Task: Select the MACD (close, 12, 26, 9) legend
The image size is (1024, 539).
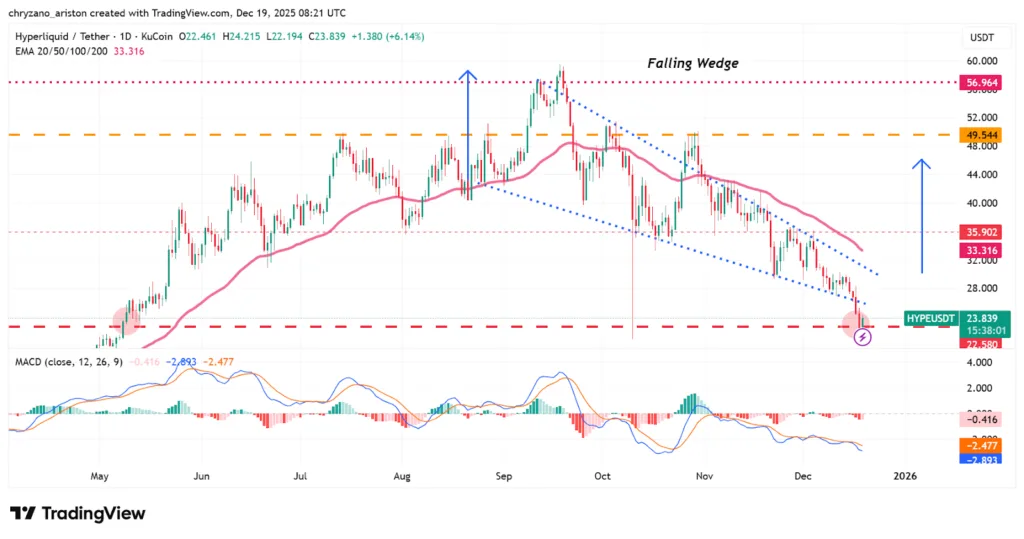Action: 66,361
